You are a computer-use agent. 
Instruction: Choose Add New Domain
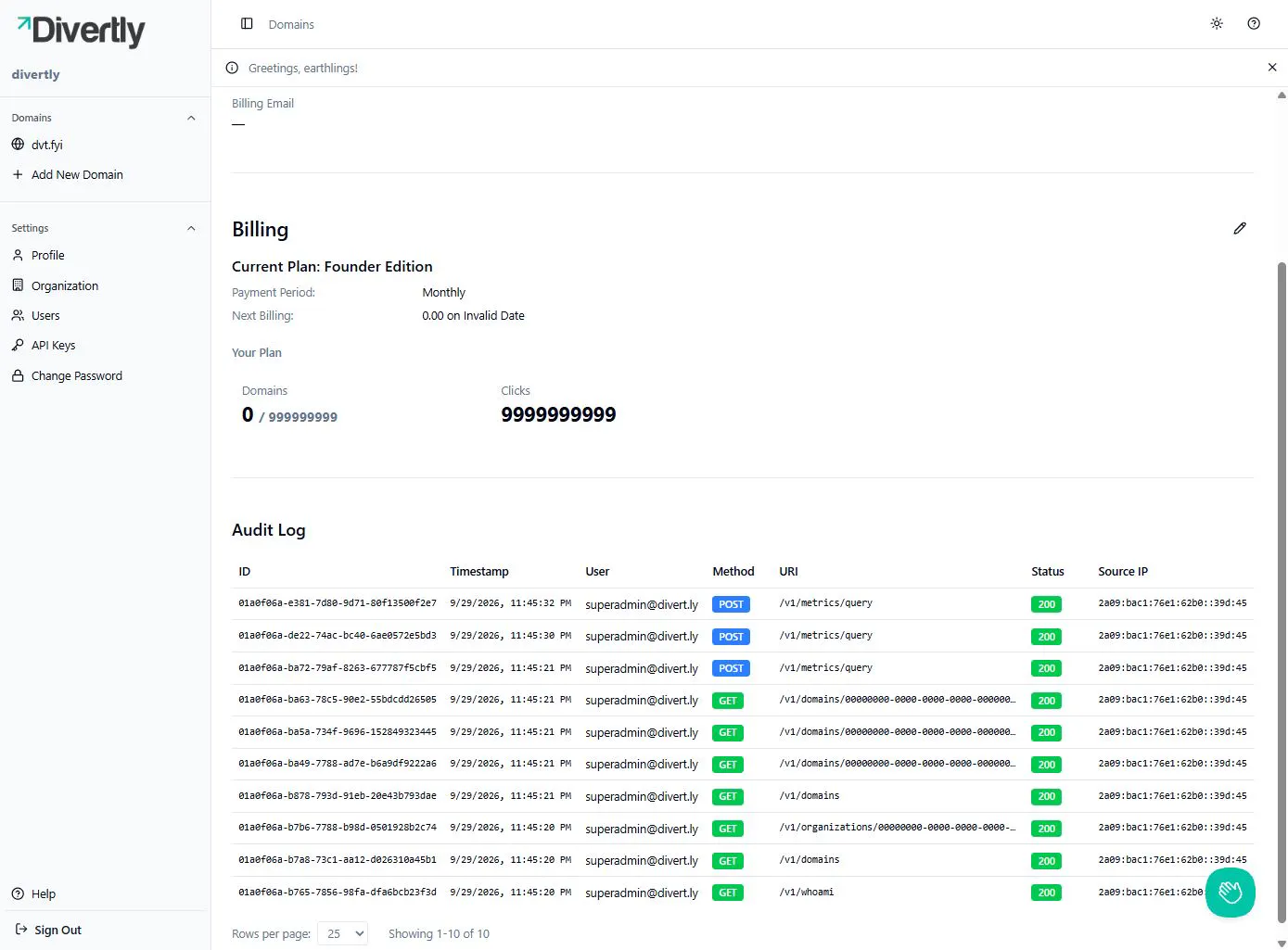[x=77, y=174]
